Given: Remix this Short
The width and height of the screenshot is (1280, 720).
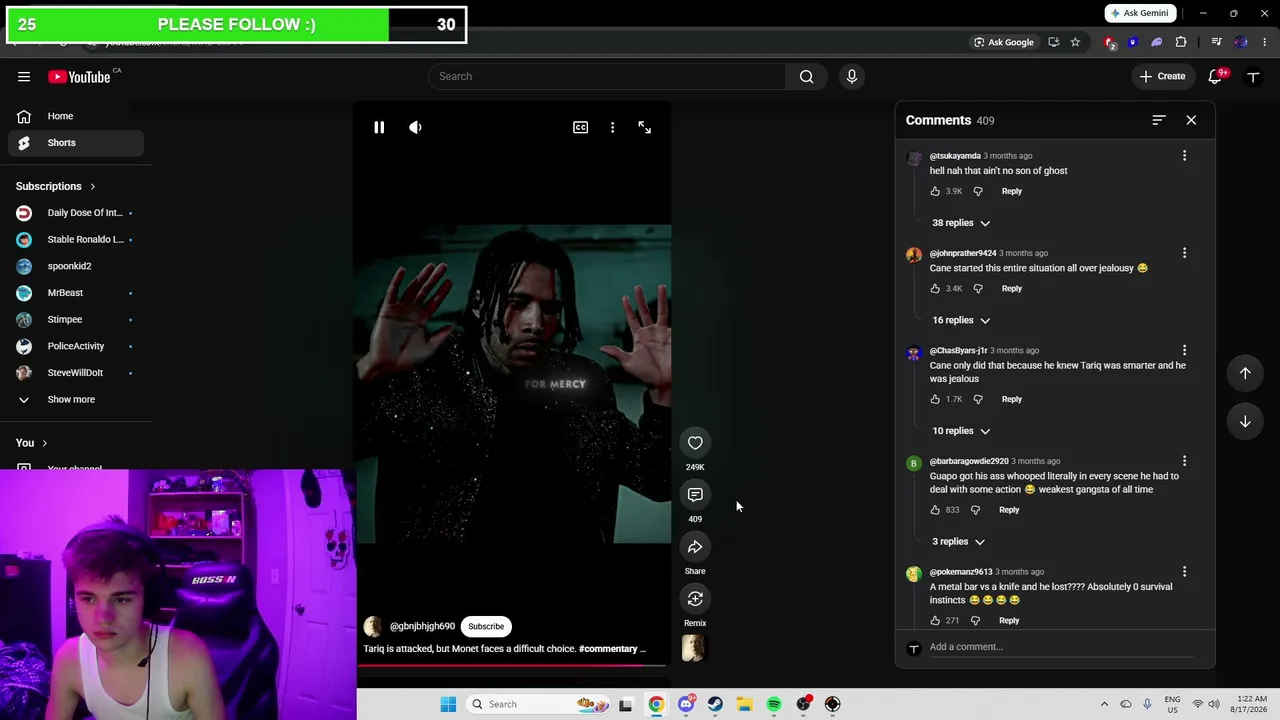Looking at the screenshot, I should [695, 599].
